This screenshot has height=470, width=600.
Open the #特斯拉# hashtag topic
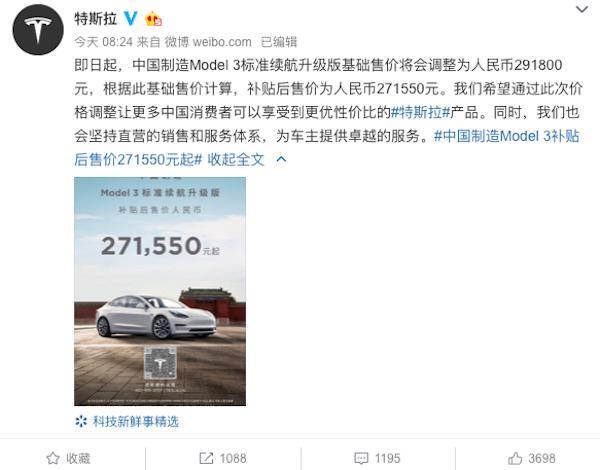point(420,112)
